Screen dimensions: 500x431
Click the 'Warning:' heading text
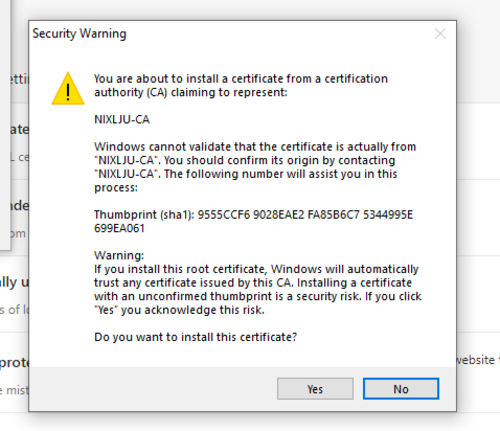[119, 255]
